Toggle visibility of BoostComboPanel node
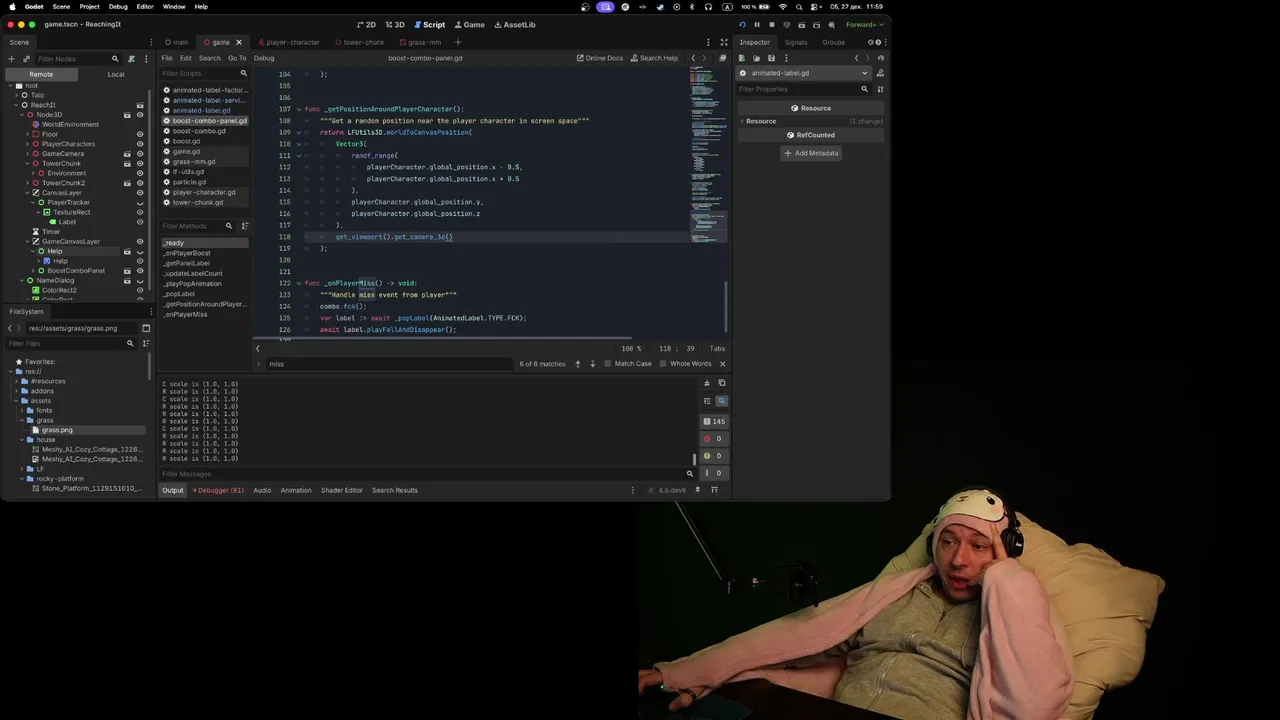This screenshot has width=1280, height=720. pyautogui.click(x=140, y=271)
